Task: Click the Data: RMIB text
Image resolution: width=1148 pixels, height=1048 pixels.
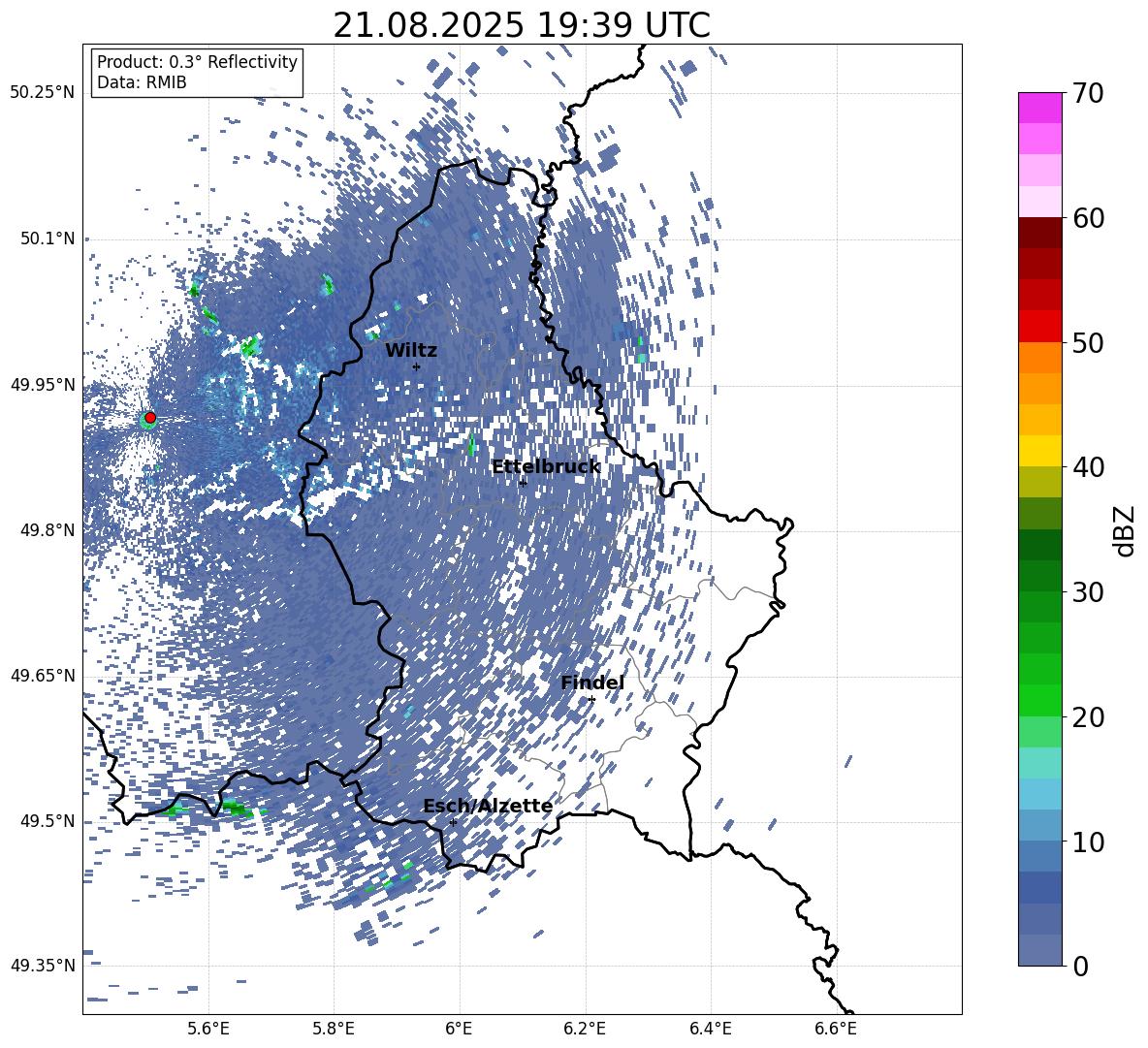Action: tap(142, 82)
